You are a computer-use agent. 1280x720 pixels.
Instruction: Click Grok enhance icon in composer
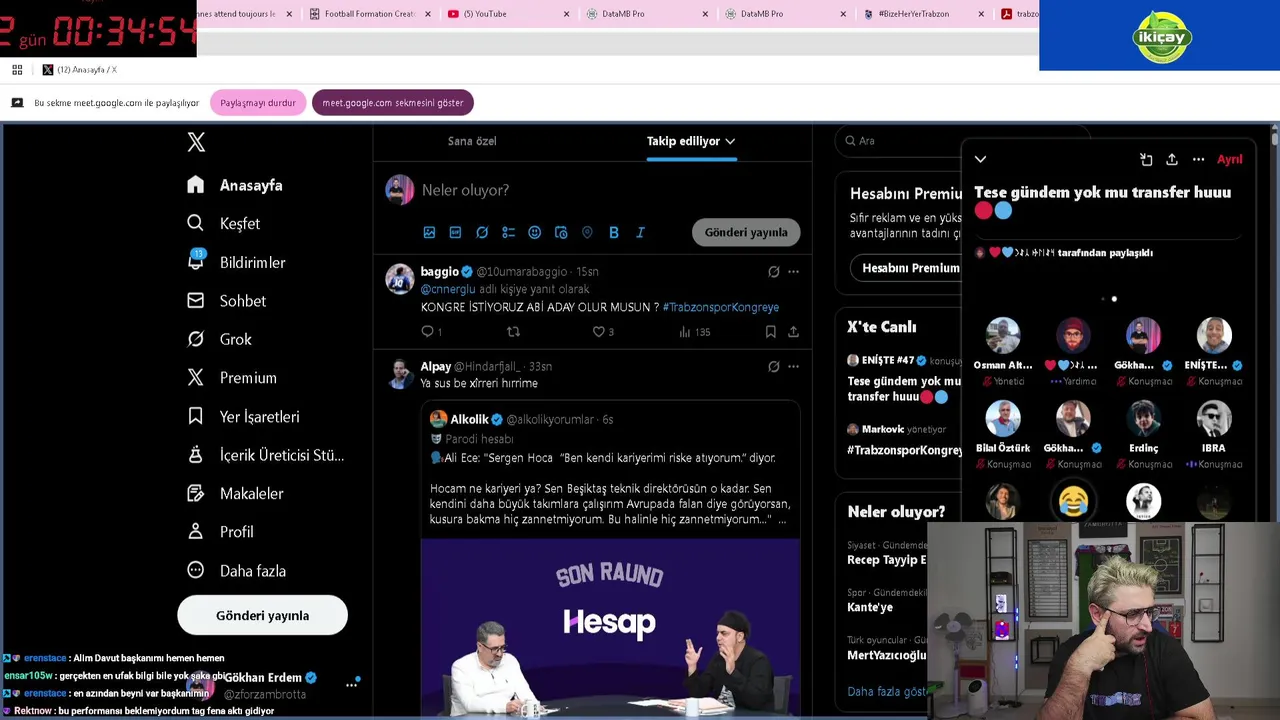point(482,232)
